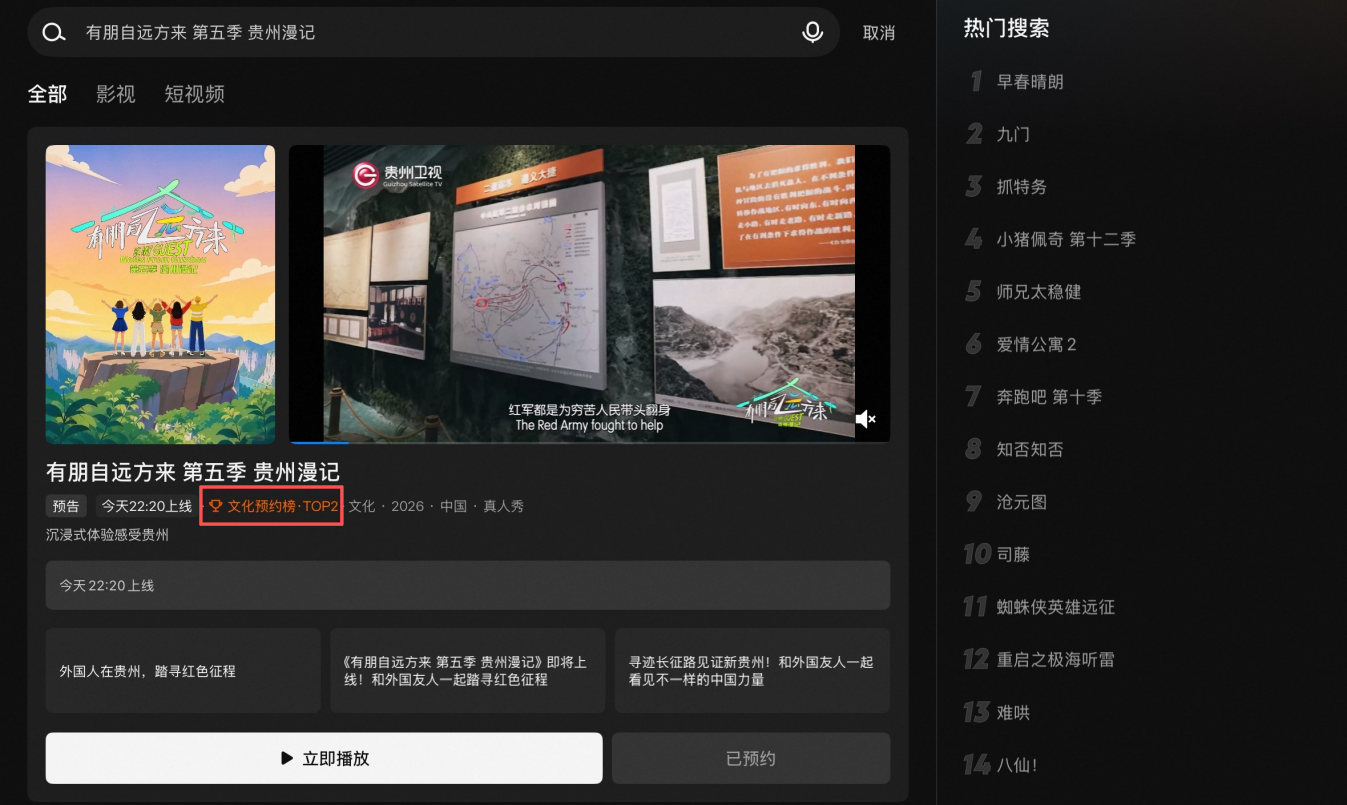
Task: Click the search magnifier icon
Action: [53, 33]
